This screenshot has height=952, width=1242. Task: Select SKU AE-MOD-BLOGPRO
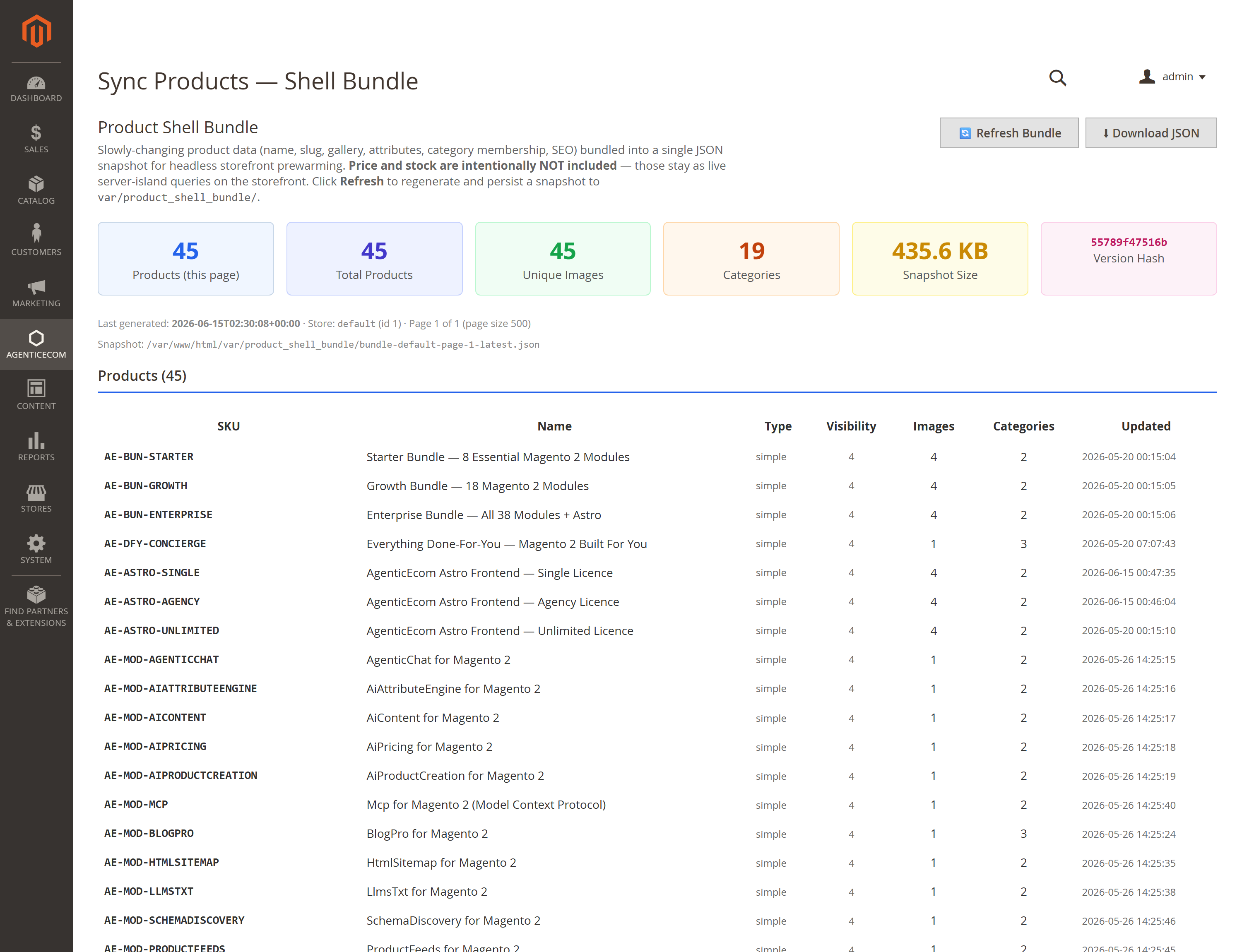149,833
